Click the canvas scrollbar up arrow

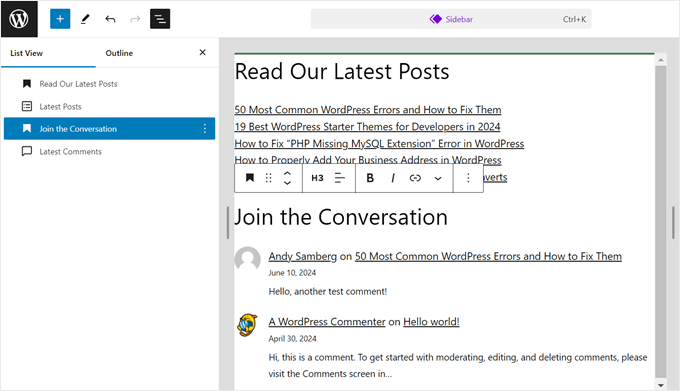point(660,60)
